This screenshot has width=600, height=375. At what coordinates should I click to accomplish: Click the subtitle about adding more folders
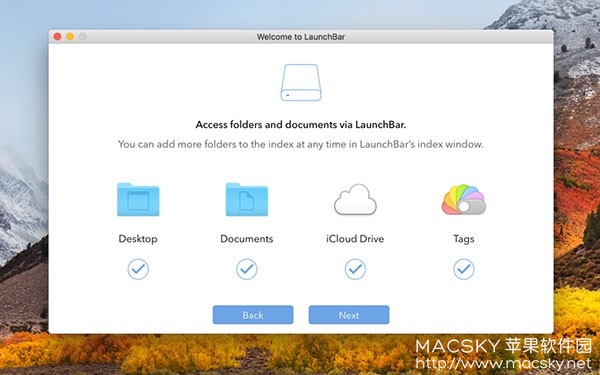click(x=301, y=144)
